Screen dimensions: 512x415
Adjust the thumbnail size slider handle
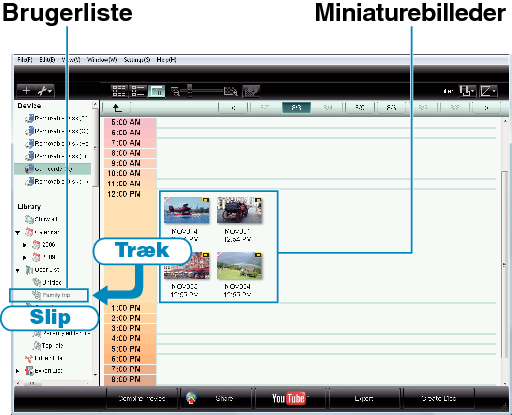[190, 91]
